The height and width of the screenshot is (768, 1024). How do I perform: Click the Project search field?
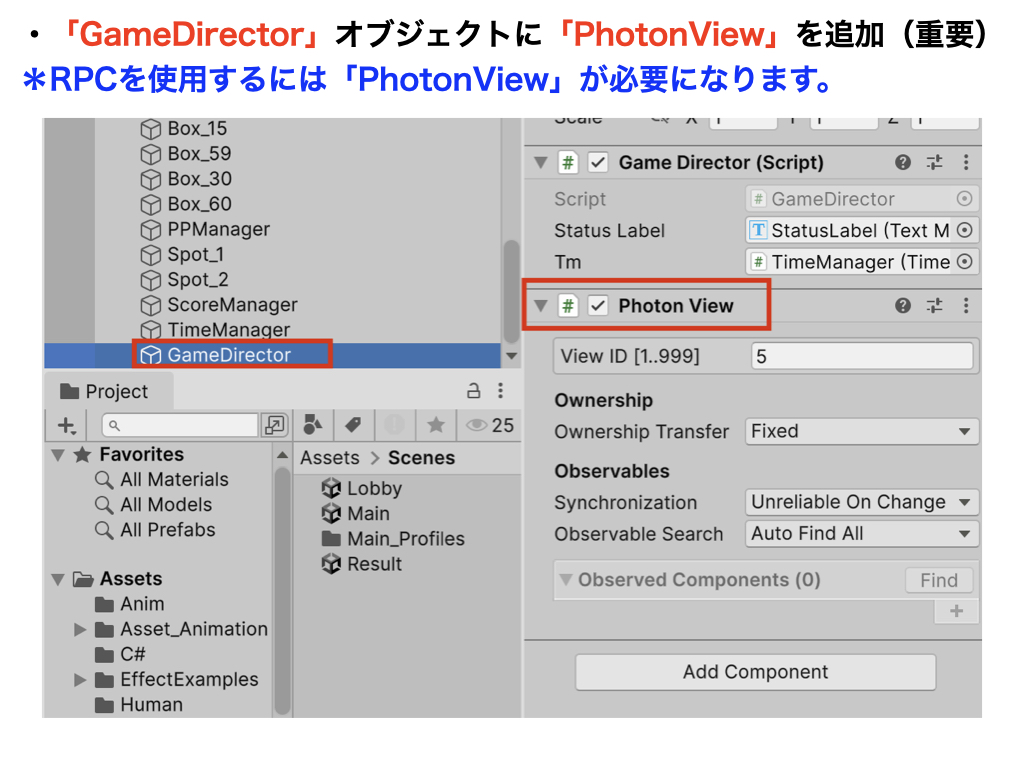pyautogui.click(x=180, y=425)
